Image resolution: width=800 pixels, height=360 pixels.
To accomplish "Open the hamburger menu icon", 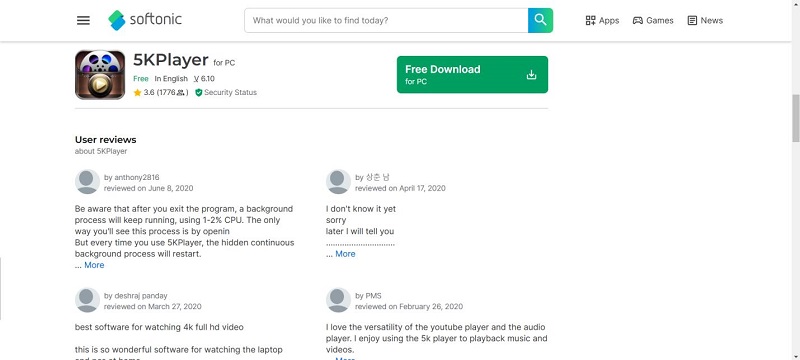I will click(83, 20).
